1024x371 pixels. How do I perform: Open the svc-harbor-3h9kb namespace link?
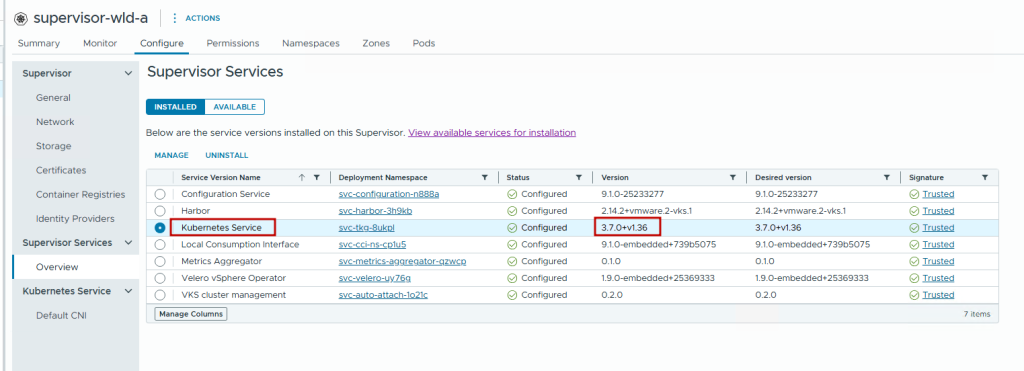[x=375, y=211]
